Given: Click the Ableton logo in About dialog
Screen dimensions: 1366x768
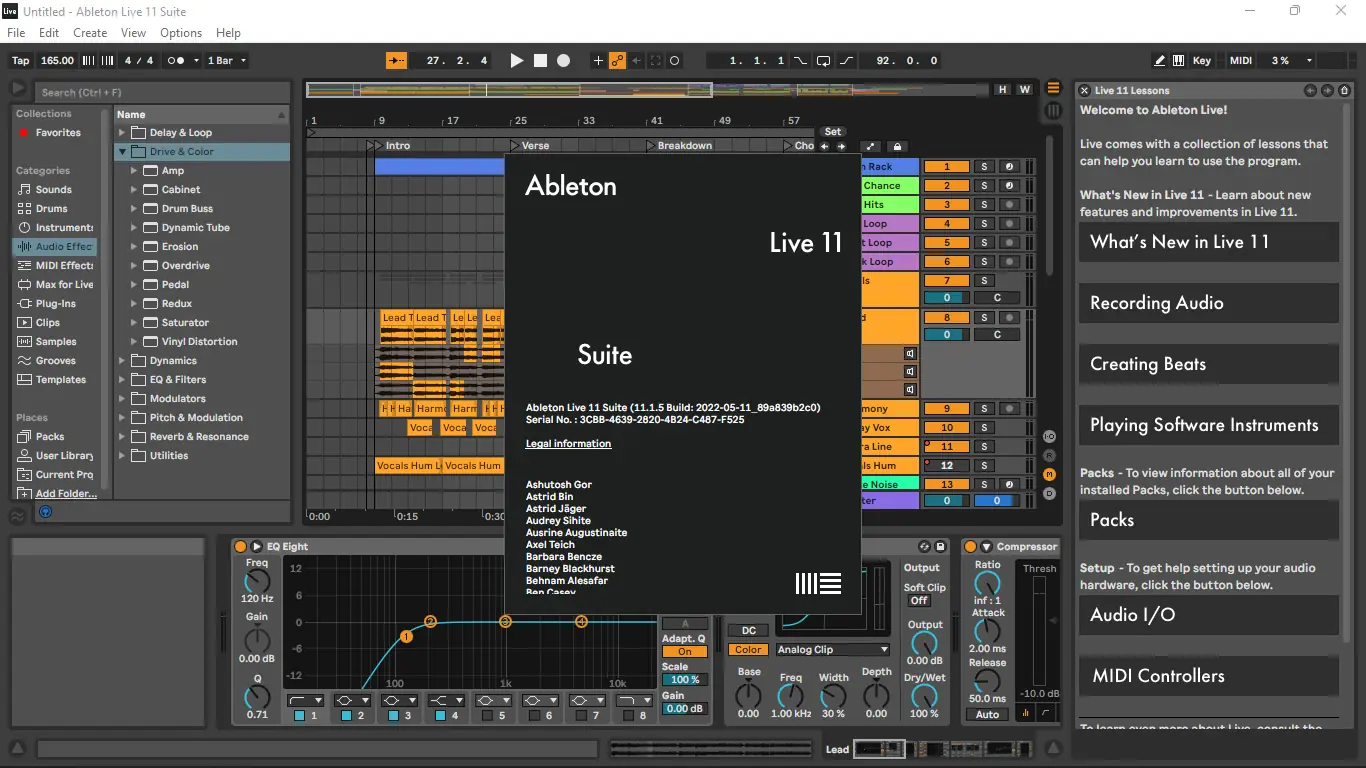Looking at the screenshot, I should [818, 584].
